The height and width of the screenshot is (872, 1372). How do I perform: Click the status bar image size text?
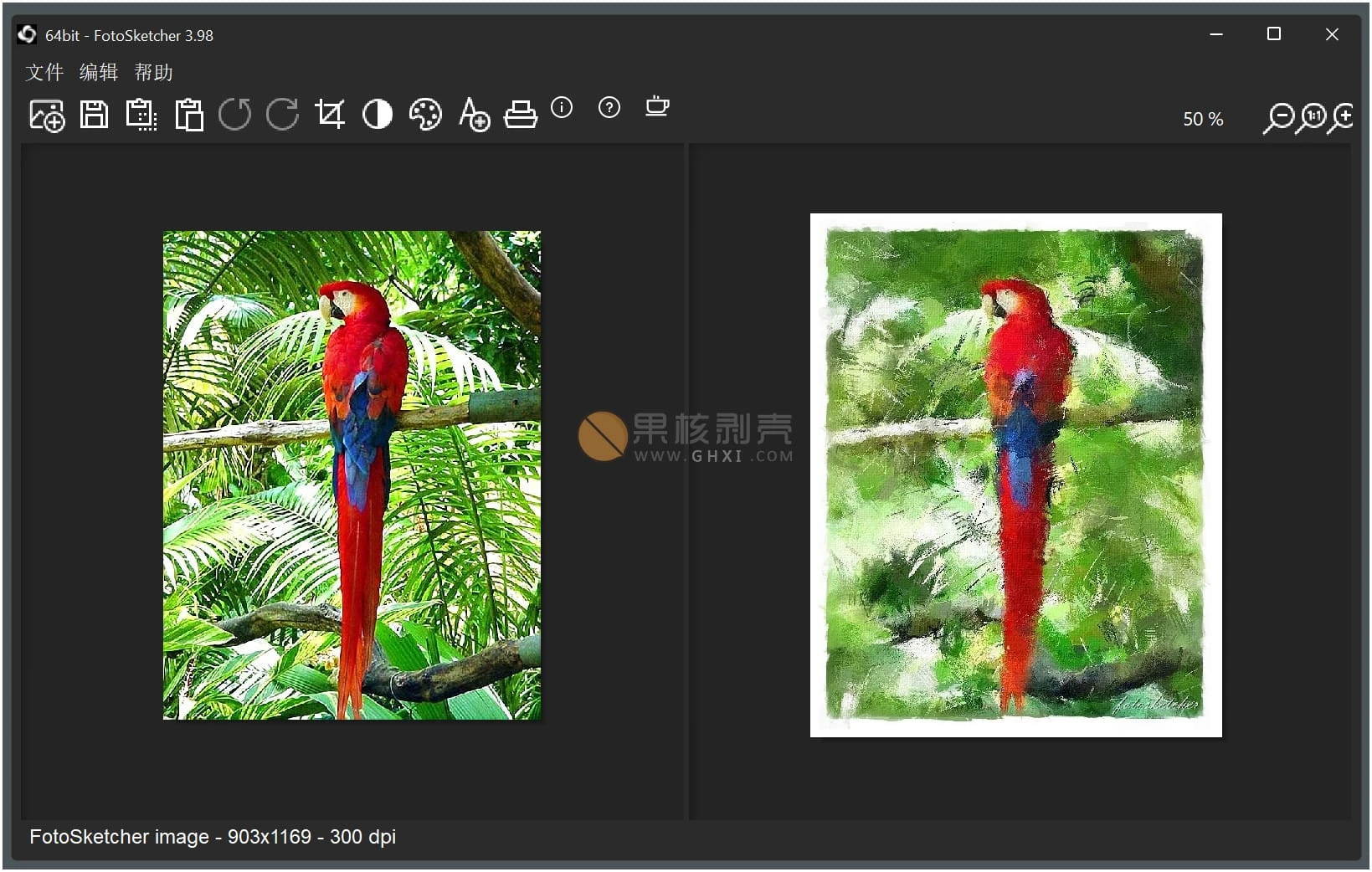(213, 837)
